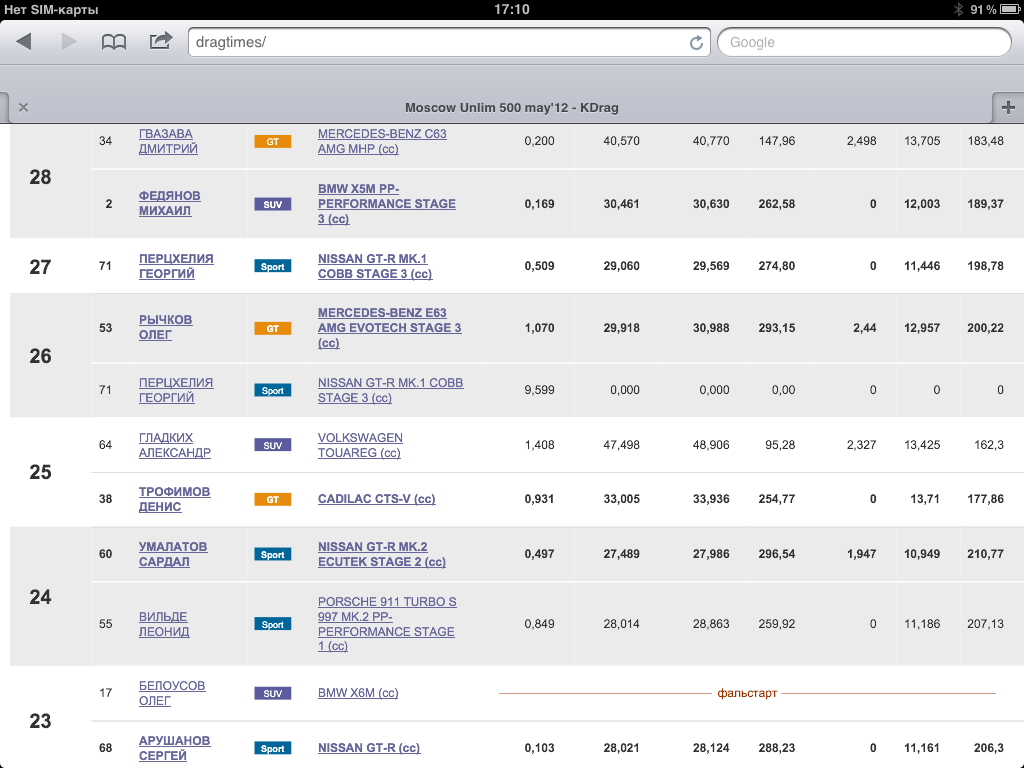Tap GT badge in ГВАЗАВА row
This screenshot has height=768, width=1024.
tap(272, 141)
